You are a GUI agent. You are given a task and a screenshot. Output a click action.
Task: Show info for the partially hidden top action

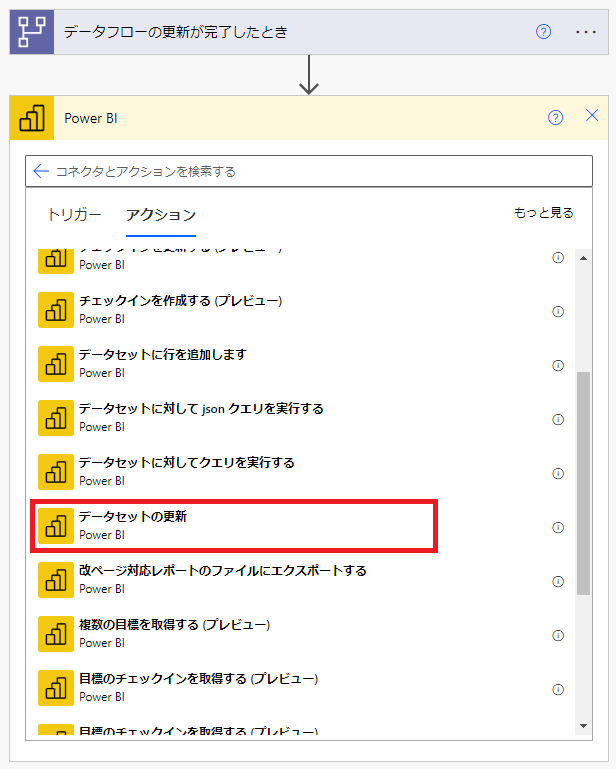click(x=558, y=257)
